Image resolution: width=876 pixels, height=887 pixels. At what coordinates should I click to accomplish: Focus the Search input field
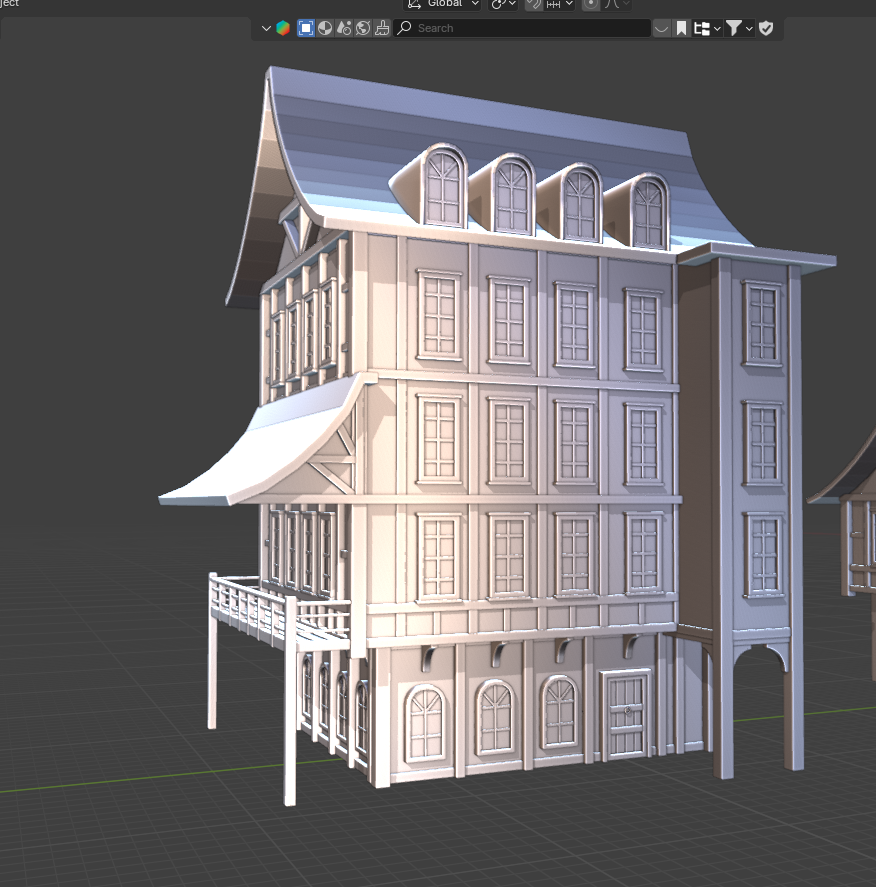(x=521, y=28)
